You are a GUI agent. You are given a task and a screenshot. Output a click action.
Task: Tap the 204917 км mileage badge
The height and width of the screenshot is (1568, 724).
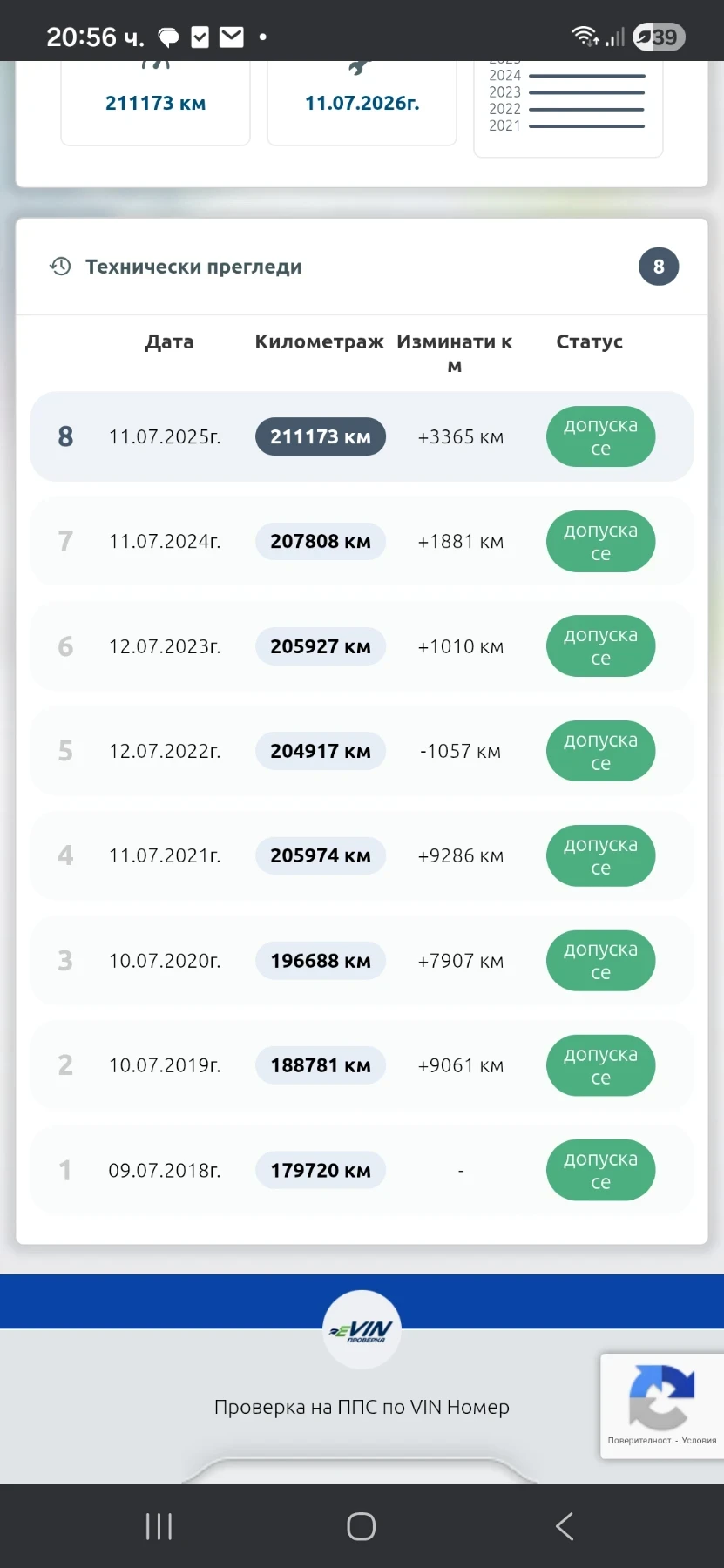coord(321,751)
